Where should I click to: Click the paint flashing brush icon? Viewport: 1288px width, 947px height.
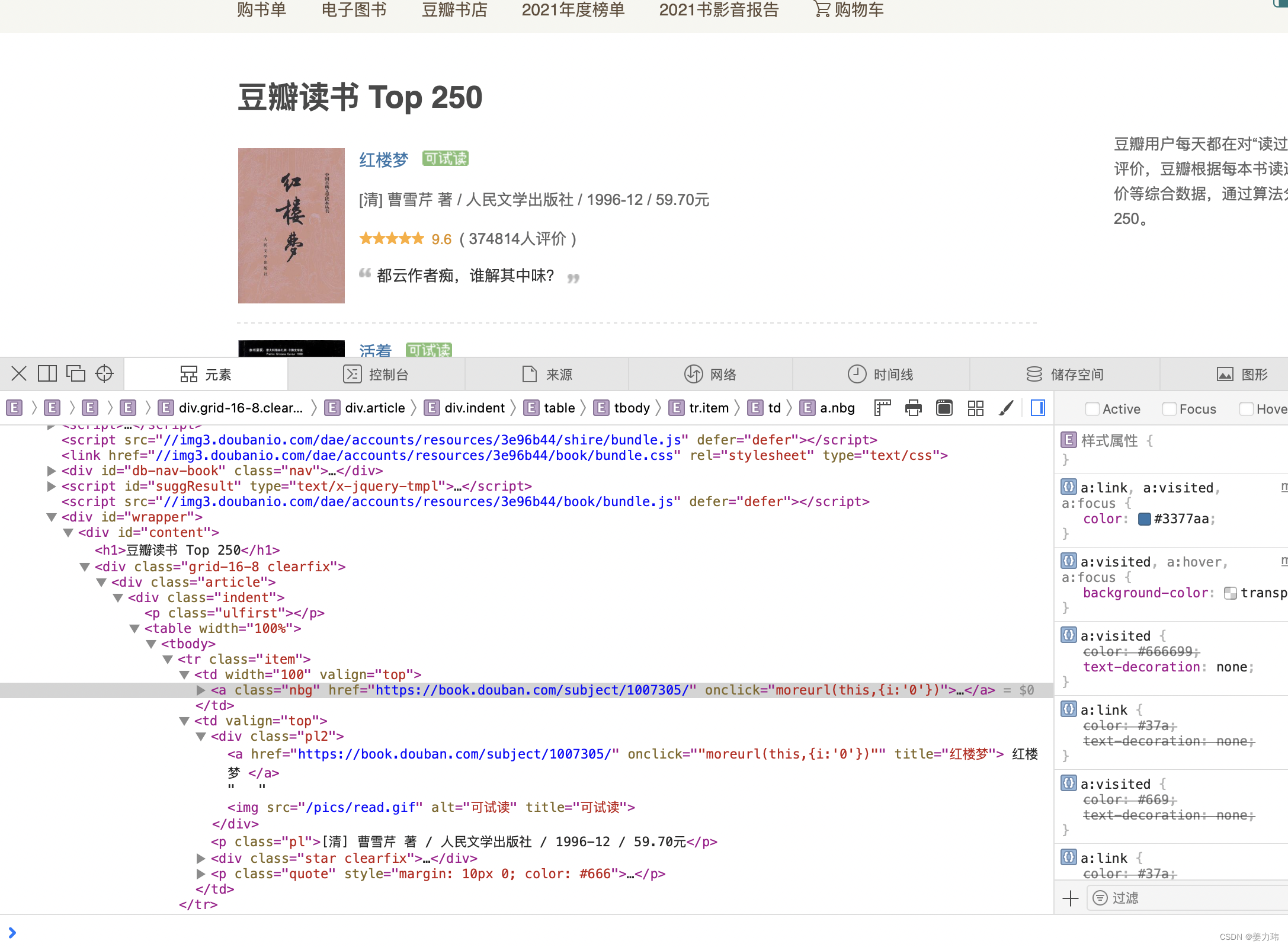(x=1006, y=408)
